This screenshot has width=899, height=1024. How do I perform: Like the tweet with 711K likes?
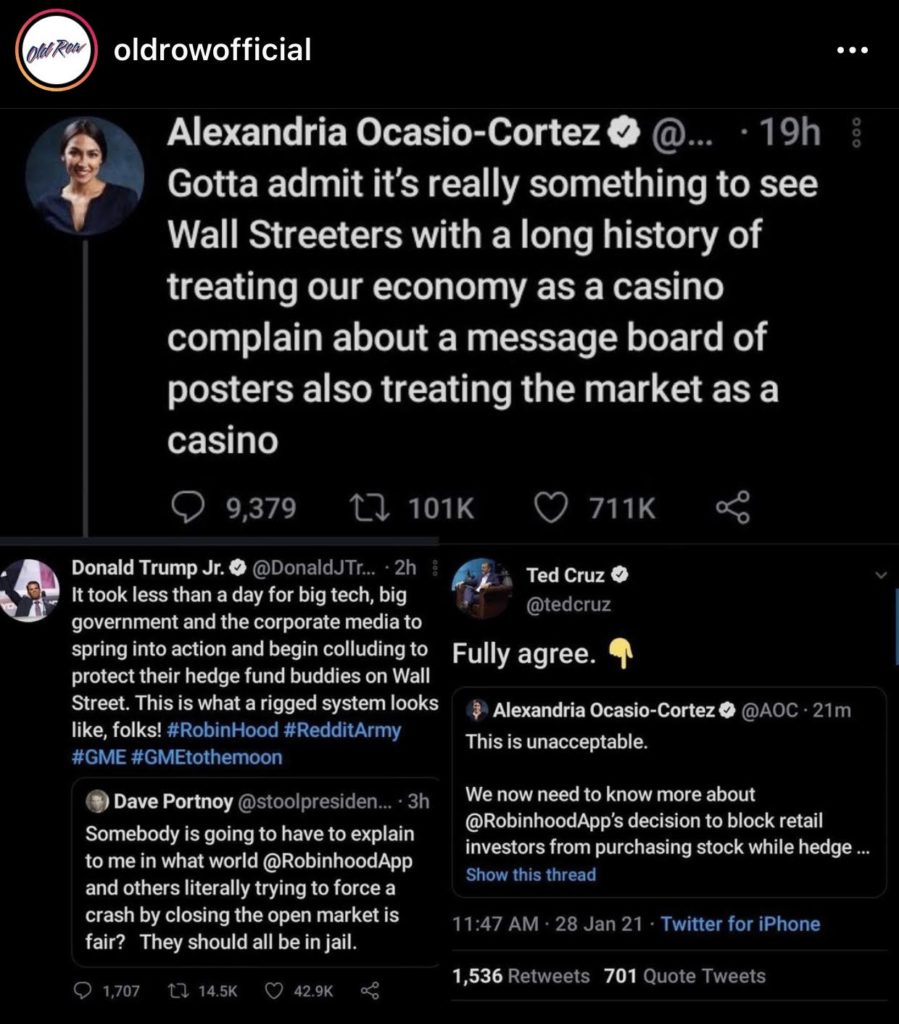click(x=551, y=509)
